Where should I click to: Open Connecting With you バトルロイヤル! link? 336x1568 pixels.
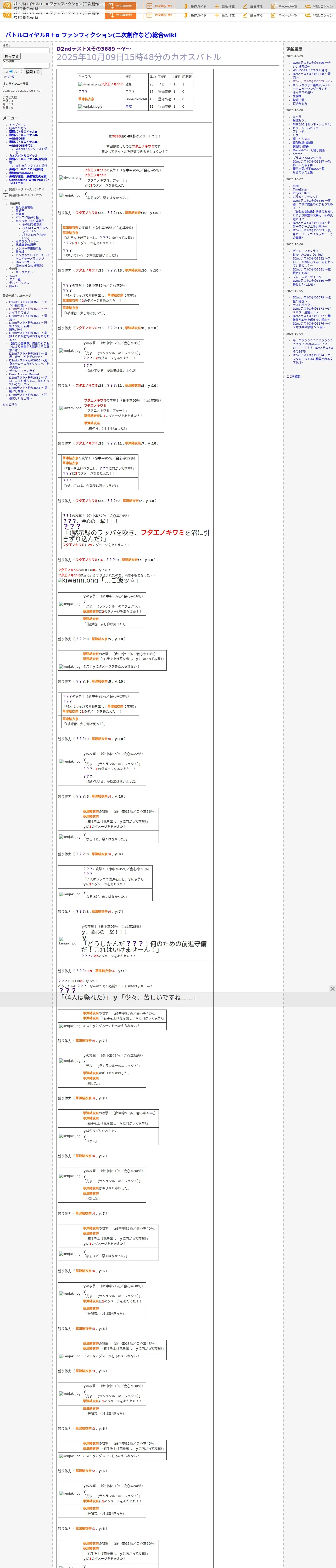pyautogui.click(x=29, y=181)
